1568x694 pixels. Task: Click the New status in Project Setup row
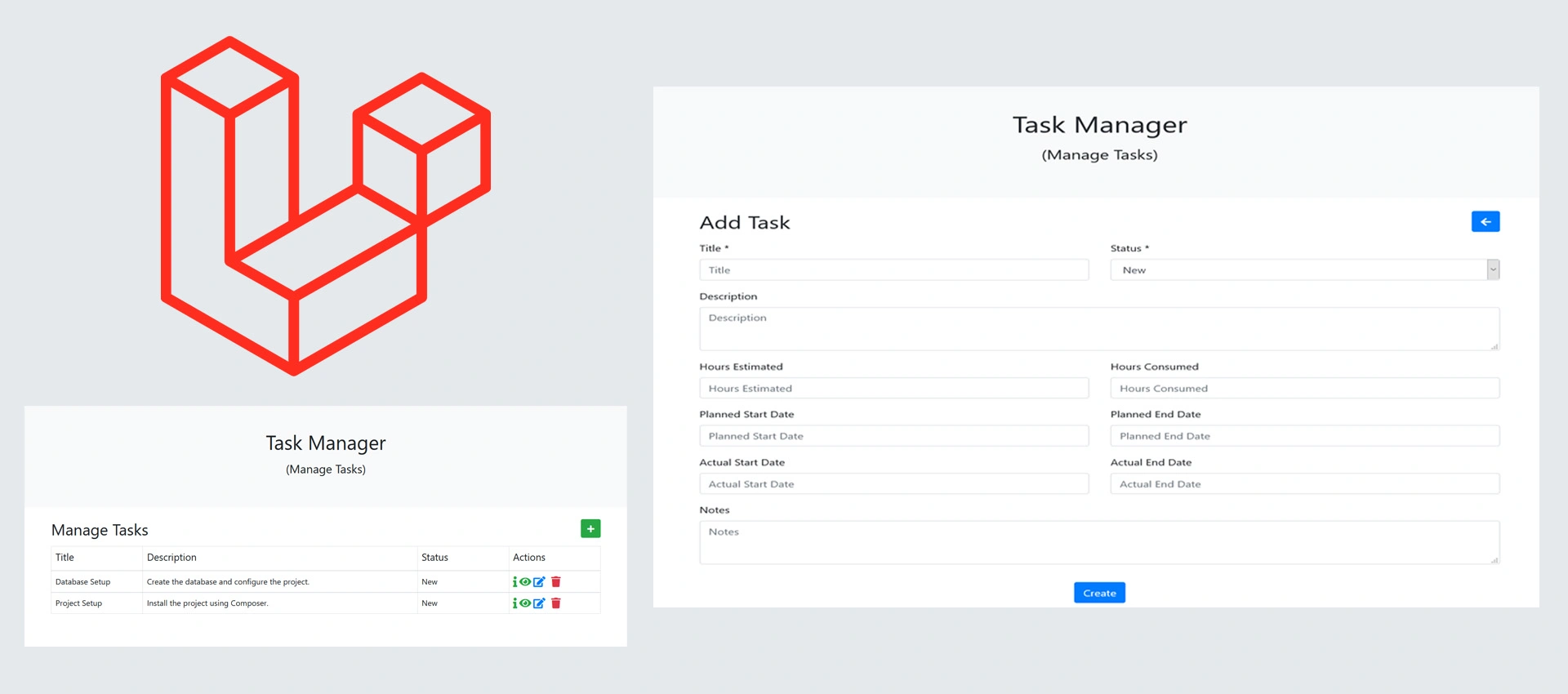pyautogui.click(x=430, y=603)
